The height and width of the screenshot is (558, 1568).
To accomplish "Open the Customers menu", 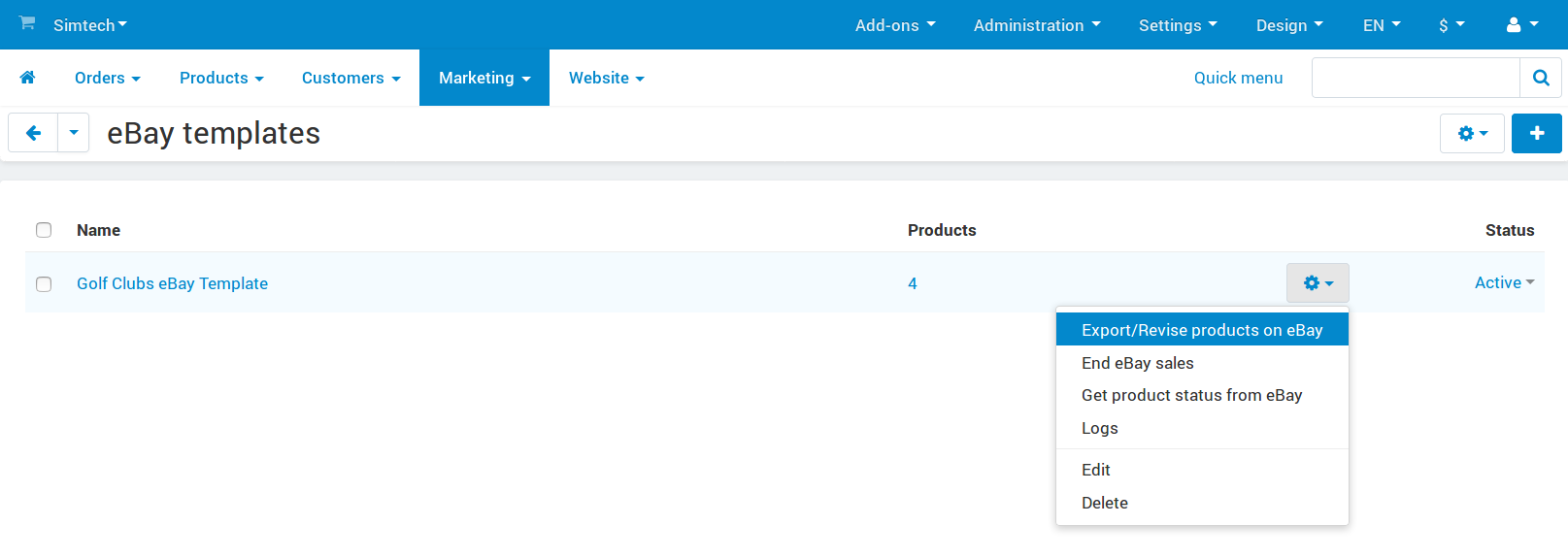I will point(350,78).
